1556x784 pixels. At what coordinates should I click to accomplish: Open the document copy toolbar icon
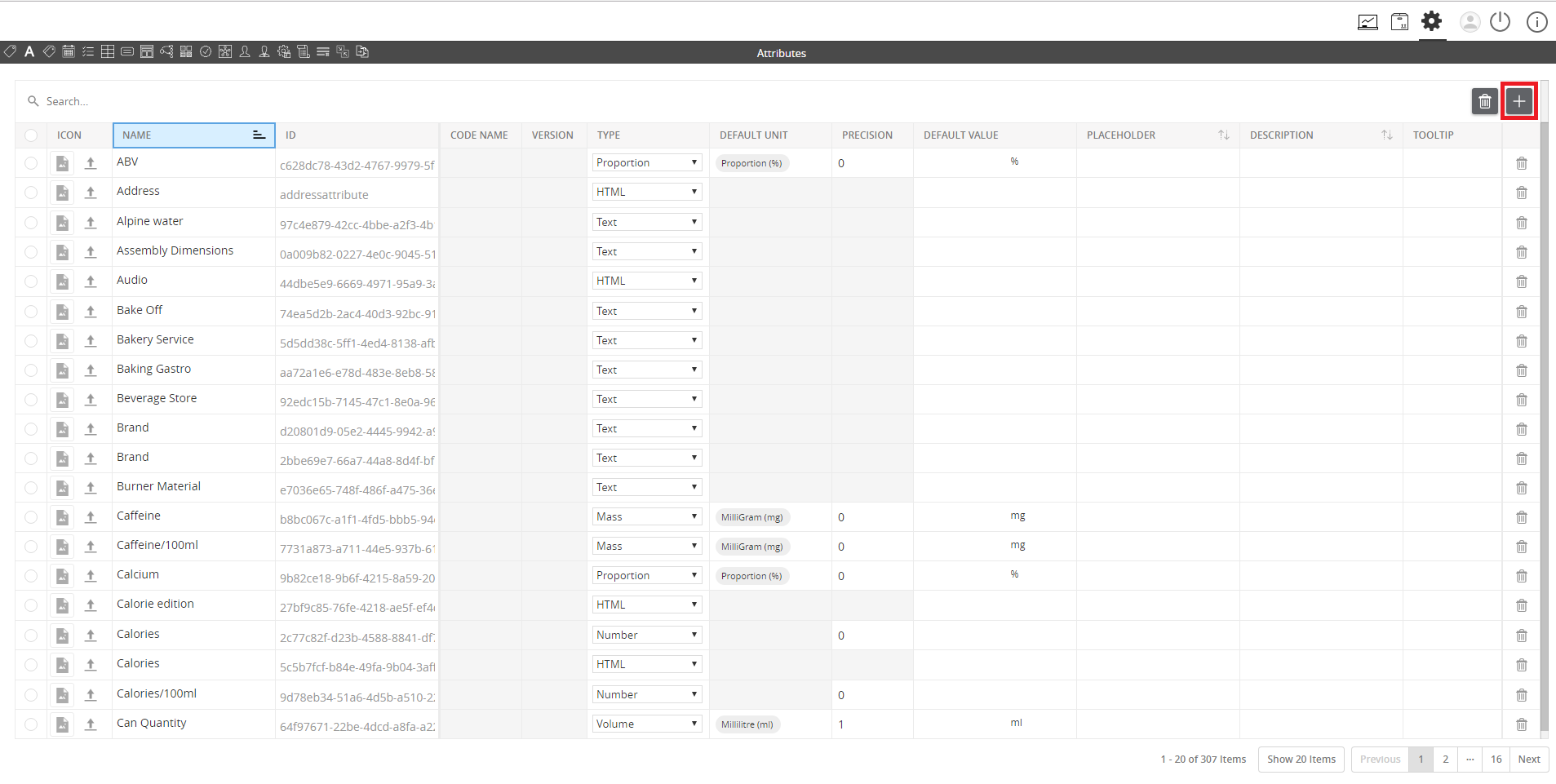point(362,51)
